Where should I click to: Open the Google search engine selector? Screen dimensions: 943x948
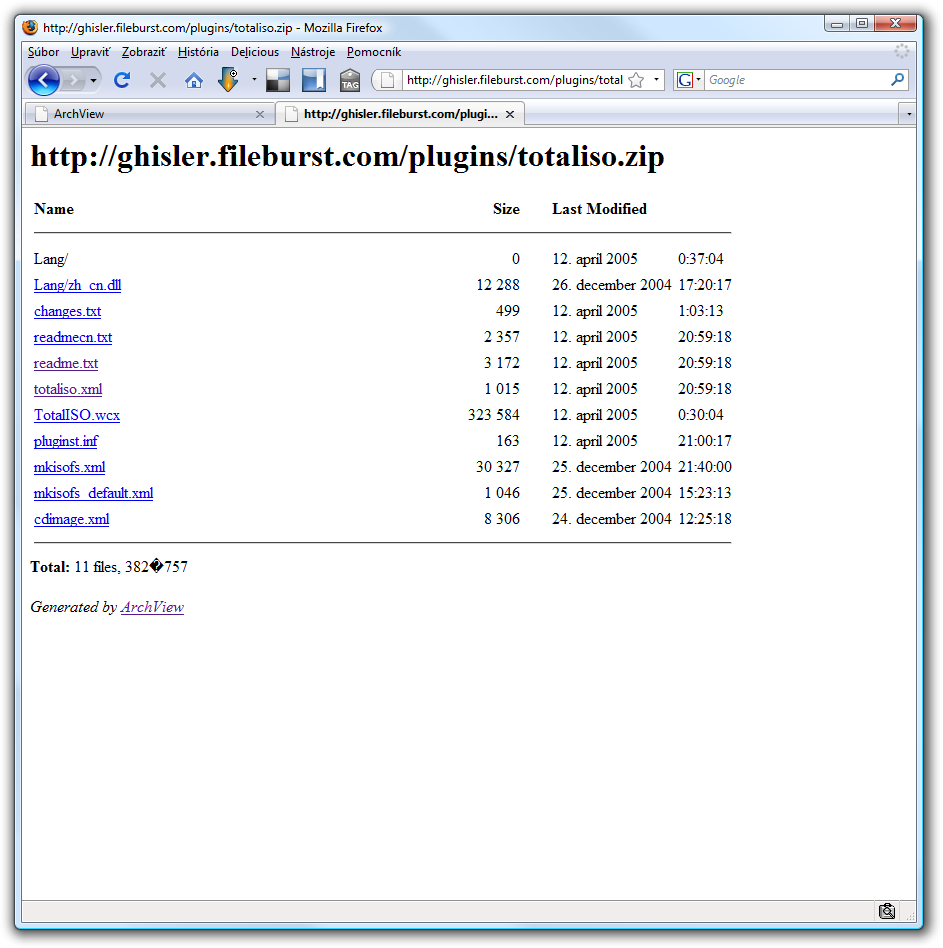click(x=689, y=80)
